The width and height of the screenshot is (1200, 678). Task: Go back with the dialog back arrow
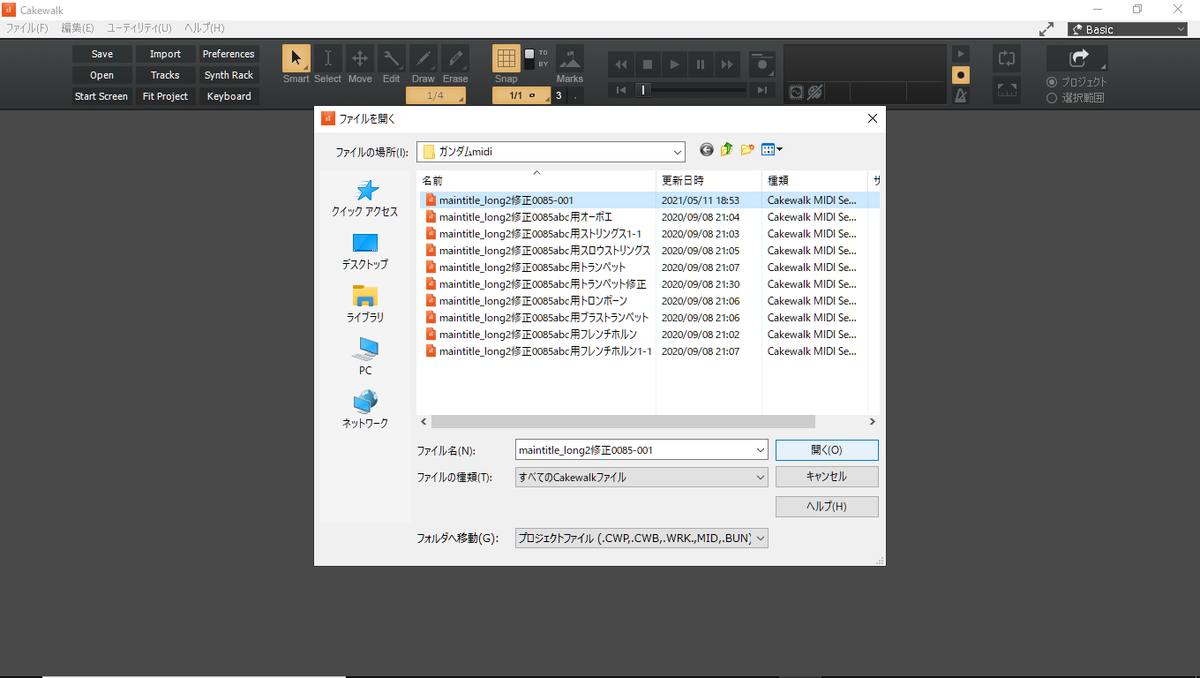[707, 150]
